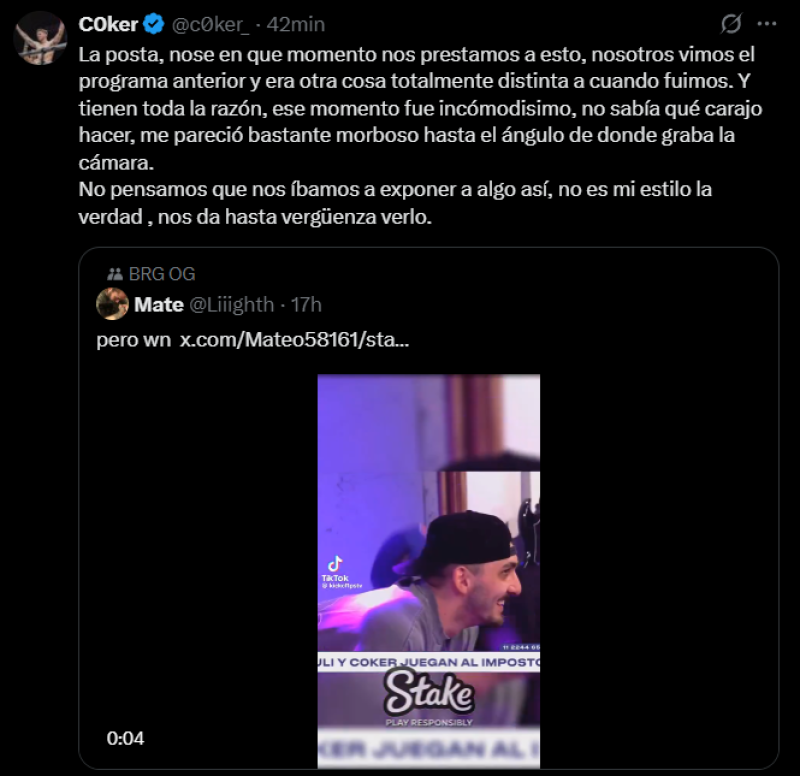Follow the x.com/Mateo58161 link
The width and height of the screenshot is (800, 776).
295,340
